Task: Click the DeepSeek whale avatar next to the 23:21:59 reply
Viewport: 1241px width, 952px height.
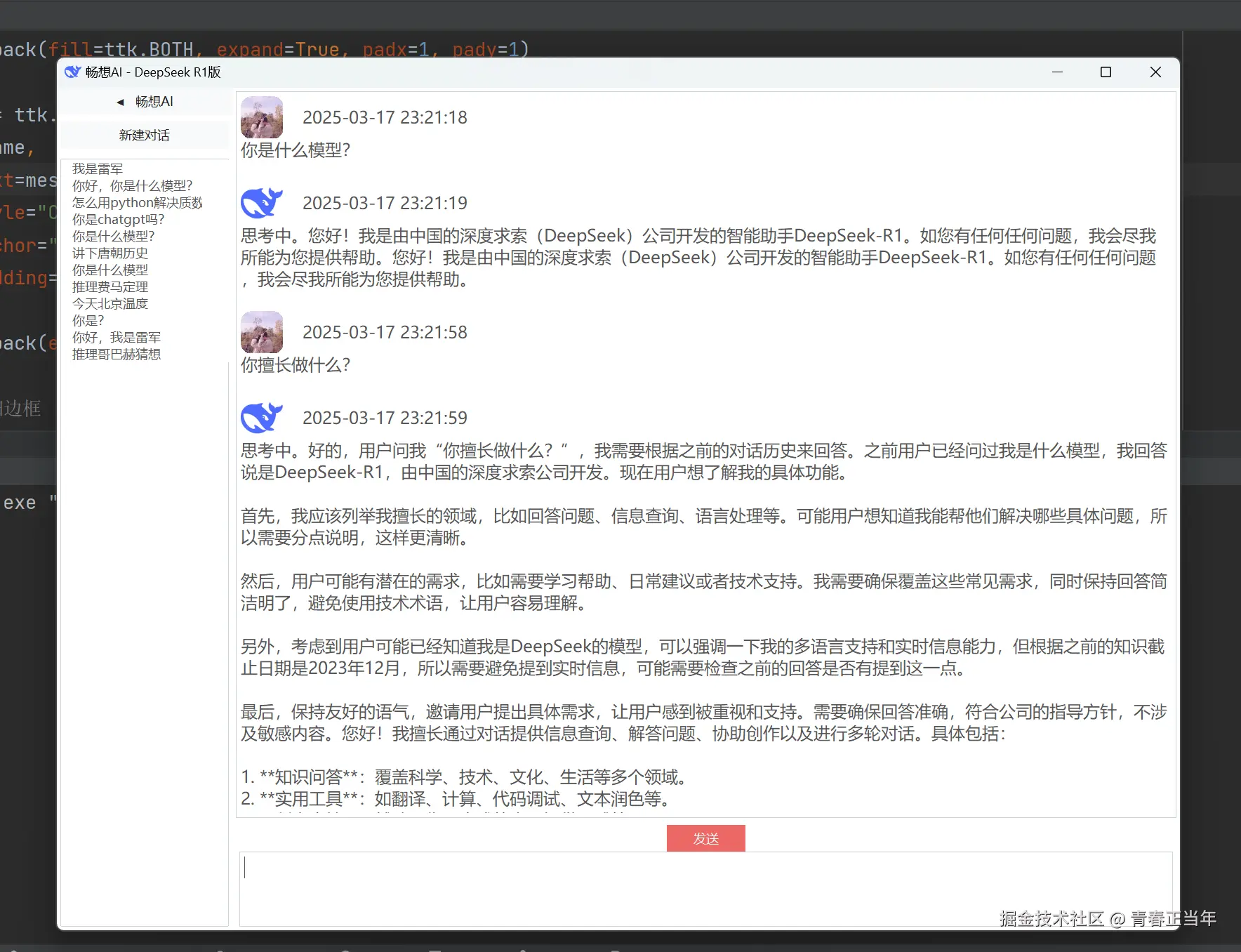Action: [261, 417]
